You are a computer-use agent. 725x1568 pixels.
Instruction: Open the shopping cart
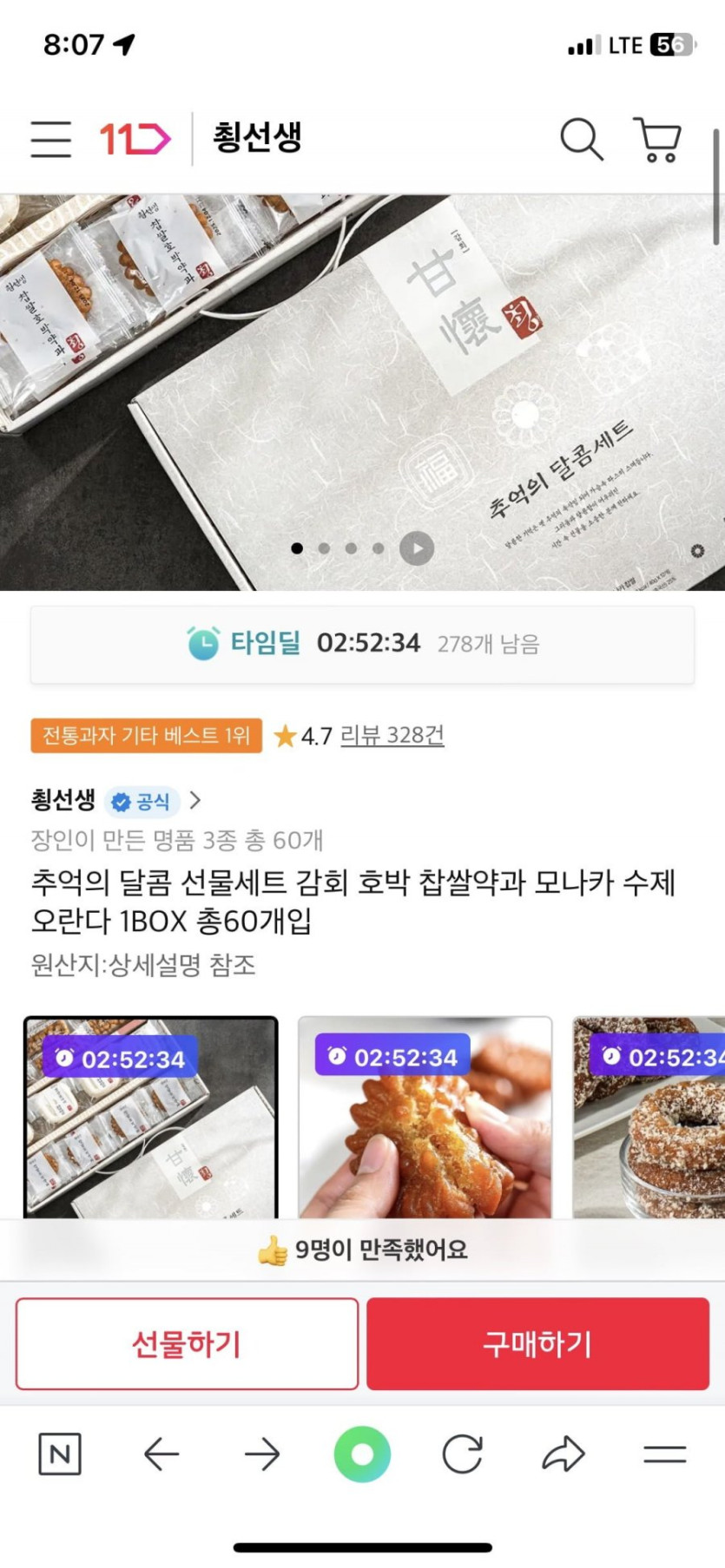(x=658, y=139)
